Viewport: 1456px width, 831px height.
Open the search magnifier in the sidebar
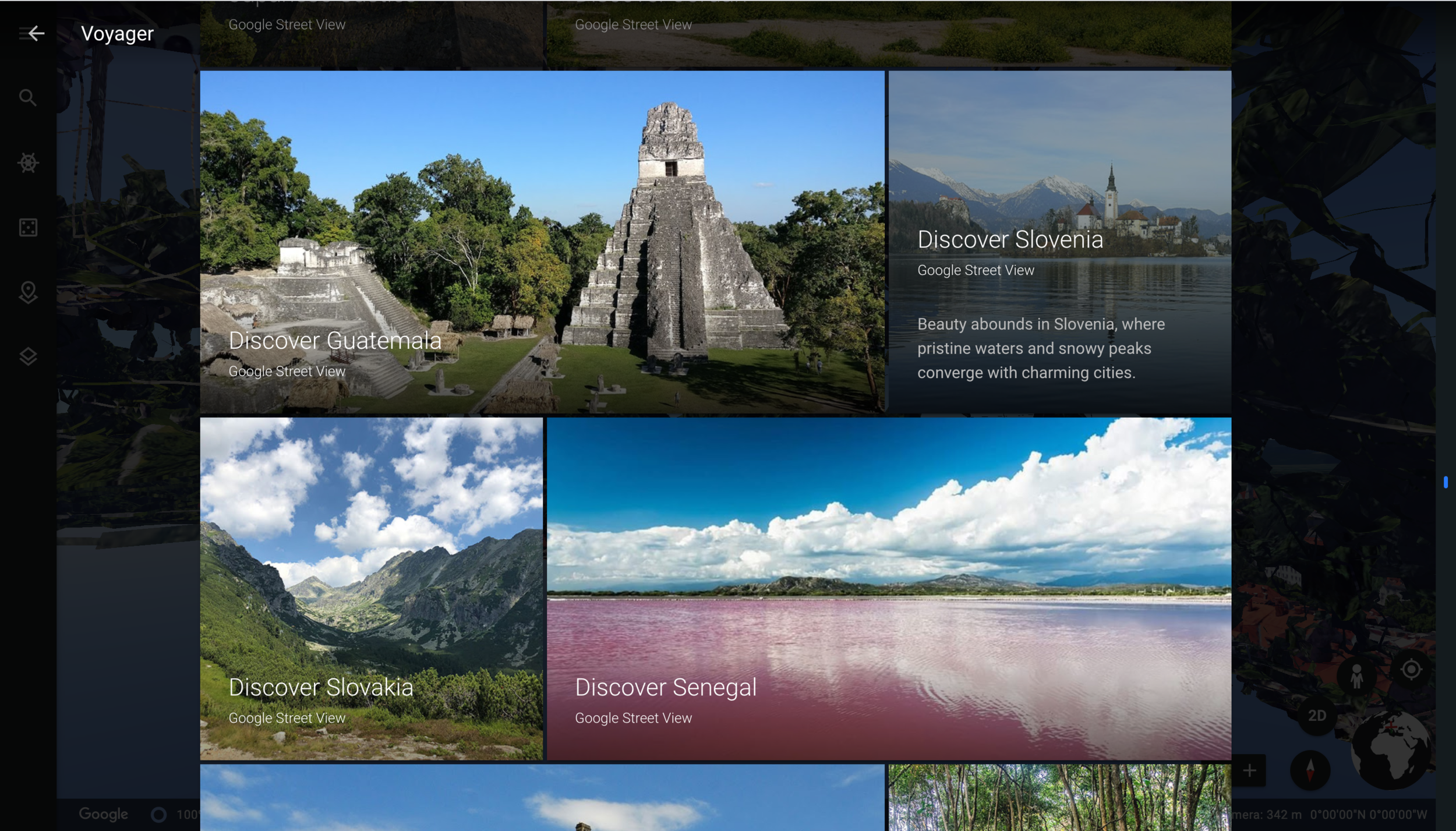tap(28, 97)
